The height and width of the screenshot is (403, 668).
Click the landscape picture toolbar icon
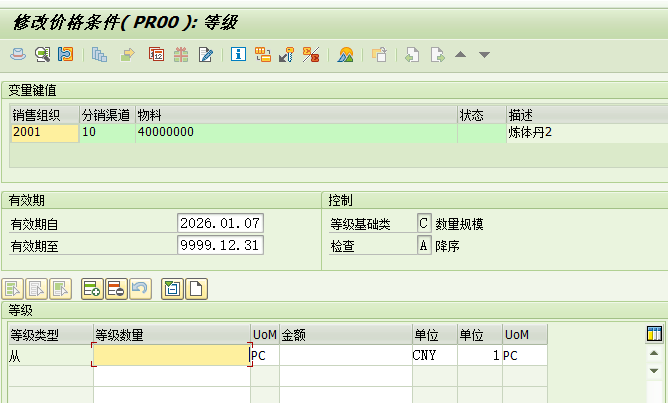coord(345,54)
